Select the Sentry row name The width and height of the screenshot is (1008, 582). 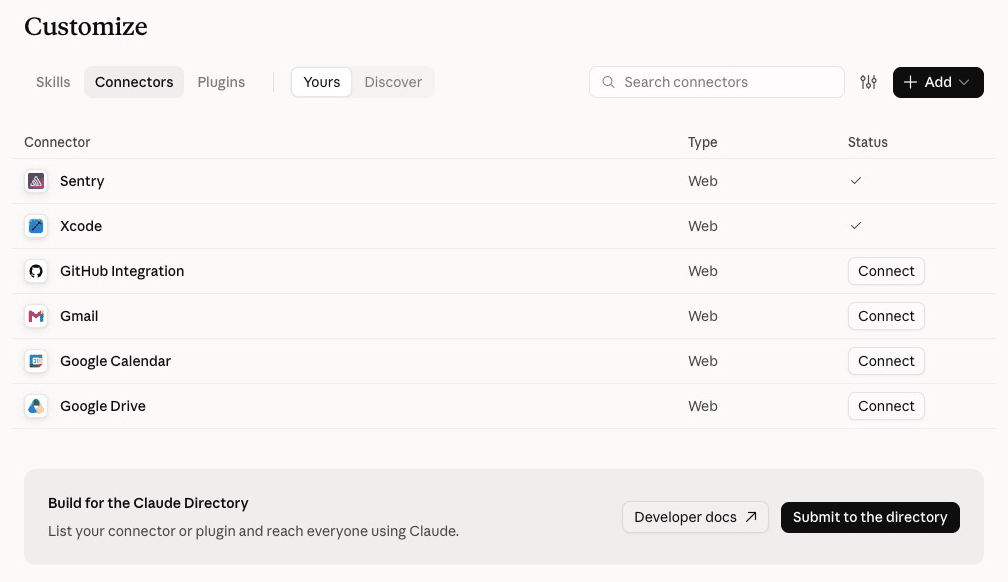click(x=82, y=181)
